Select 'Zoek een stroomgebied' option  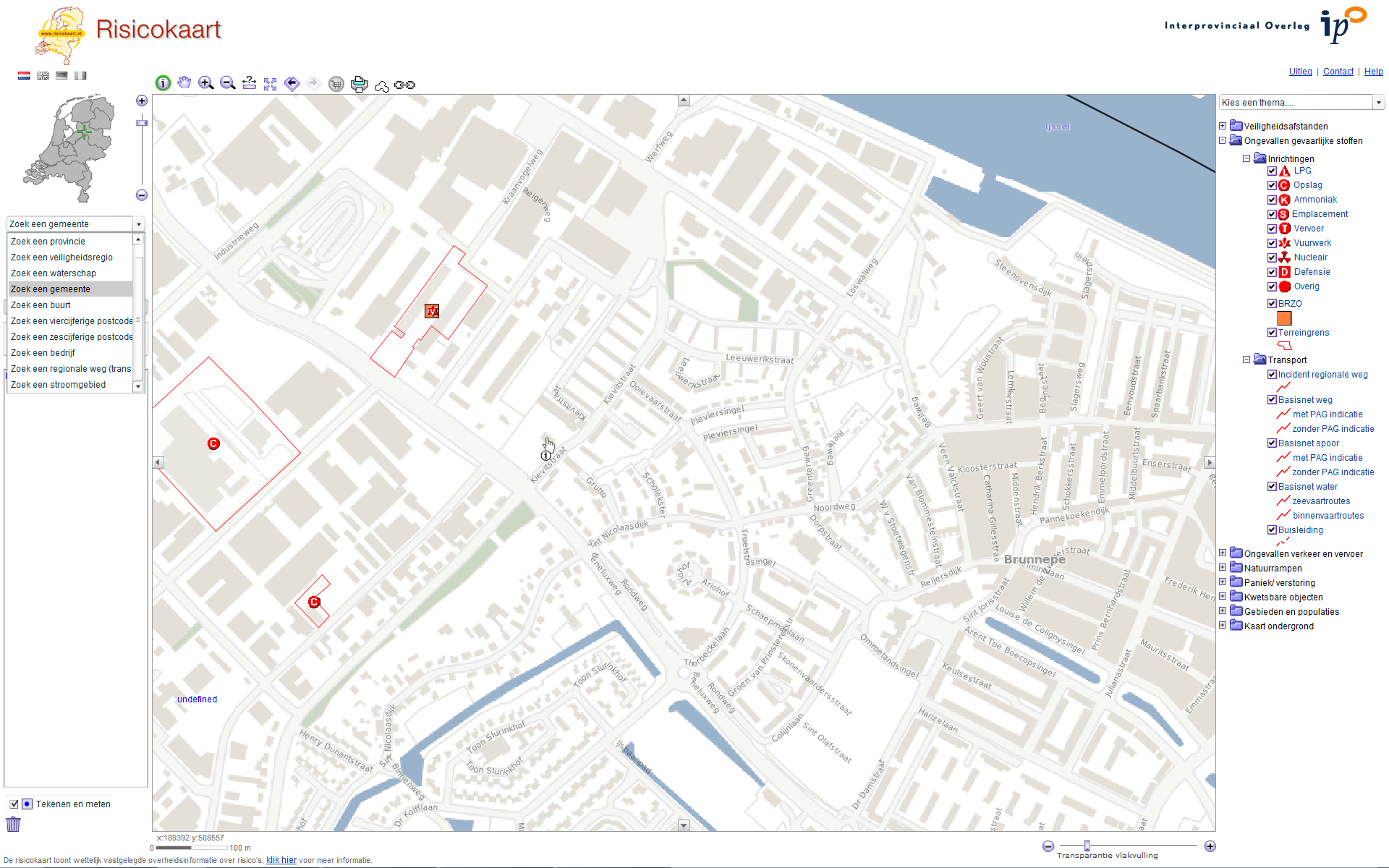[x=70, y=385]
